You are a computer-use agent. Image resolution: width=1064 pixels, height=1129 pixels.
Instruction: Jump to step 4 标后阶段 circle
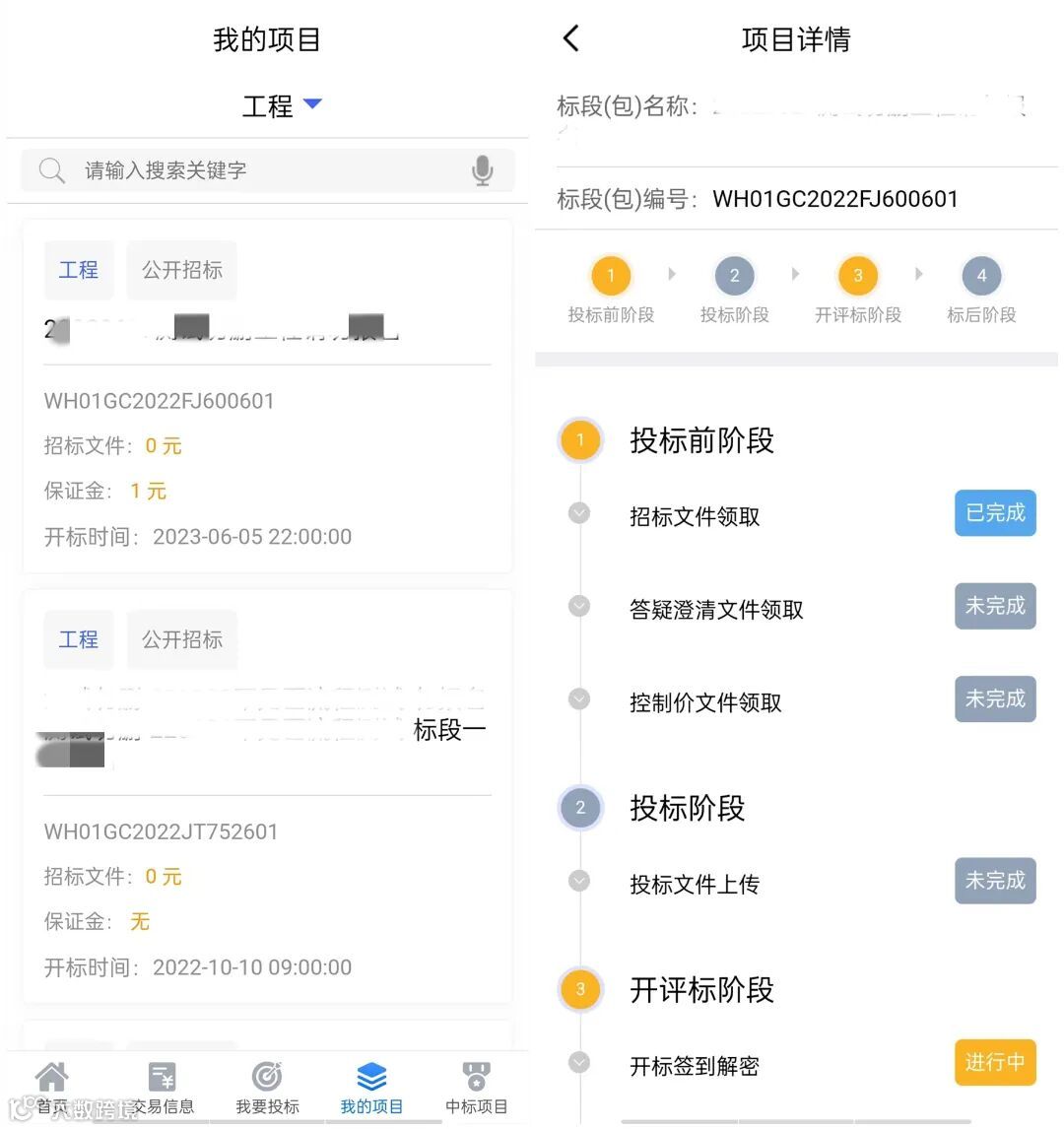980,277
